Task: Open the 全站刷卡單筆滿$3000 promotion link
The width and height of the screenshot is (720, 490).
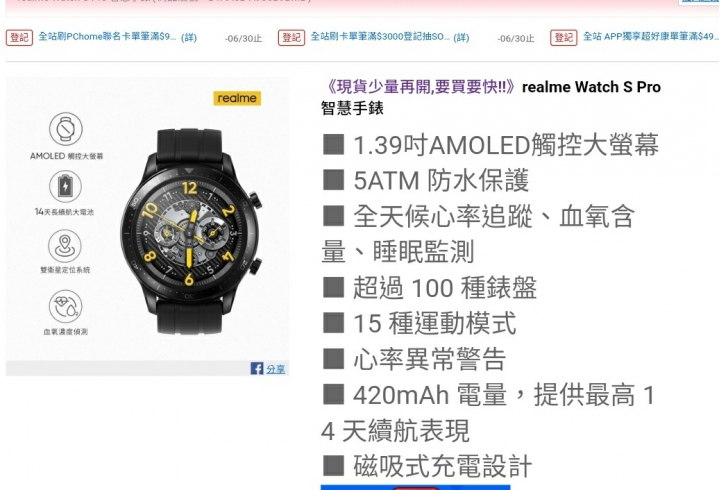Action: tap(380, 37)
